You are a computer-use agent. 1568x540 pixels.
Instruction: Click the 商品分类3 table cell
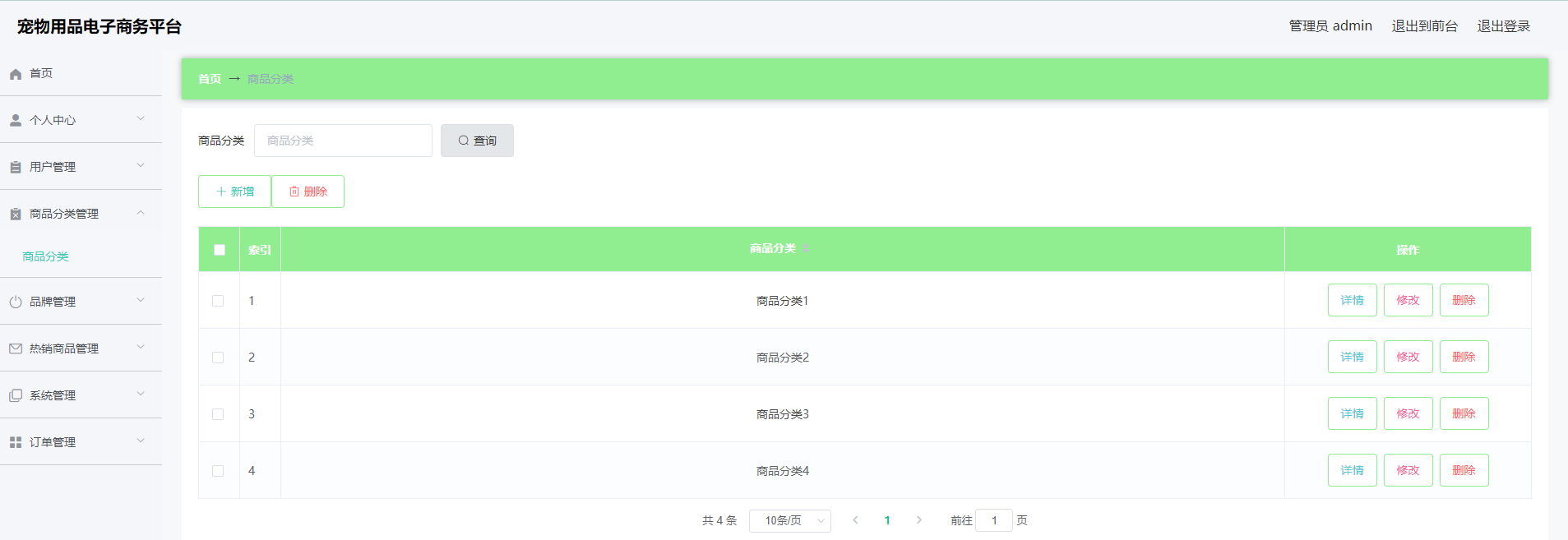tap(783, 414)
